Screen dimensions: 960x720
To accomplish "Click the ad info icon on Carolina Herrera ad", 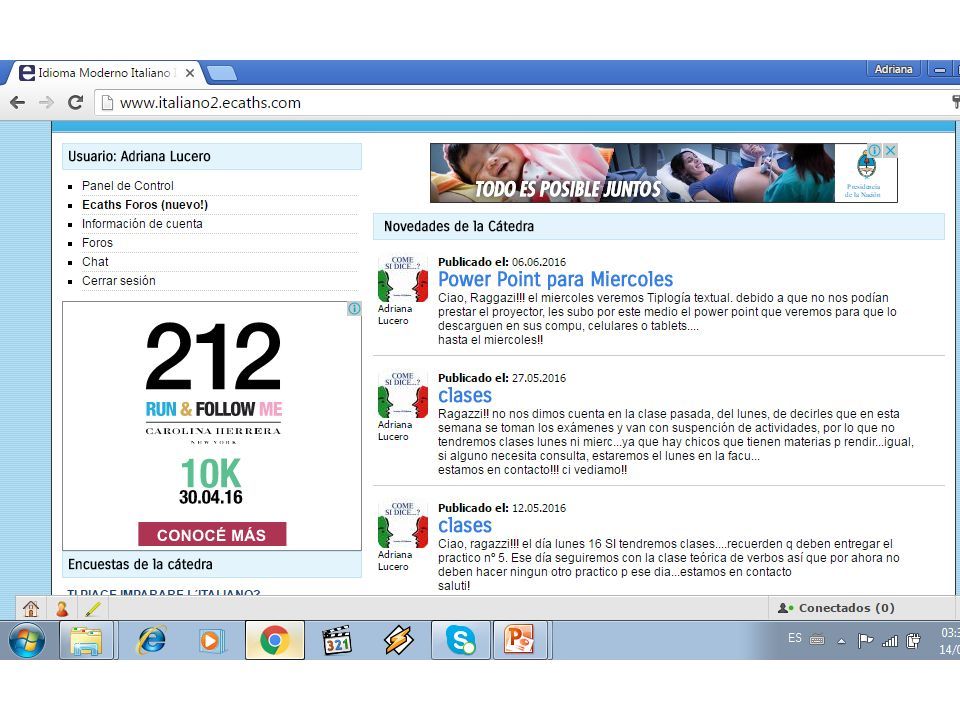I will 354,309.
